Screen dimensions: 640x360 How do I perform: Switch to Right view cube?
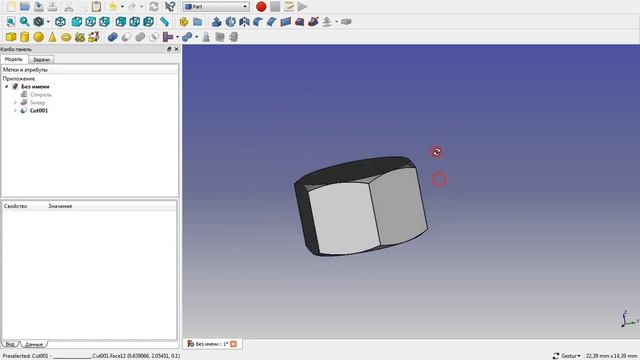104,22
